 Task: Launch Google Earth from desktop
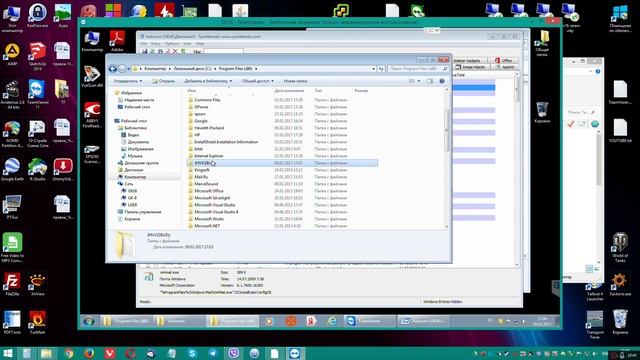point(12,170)
